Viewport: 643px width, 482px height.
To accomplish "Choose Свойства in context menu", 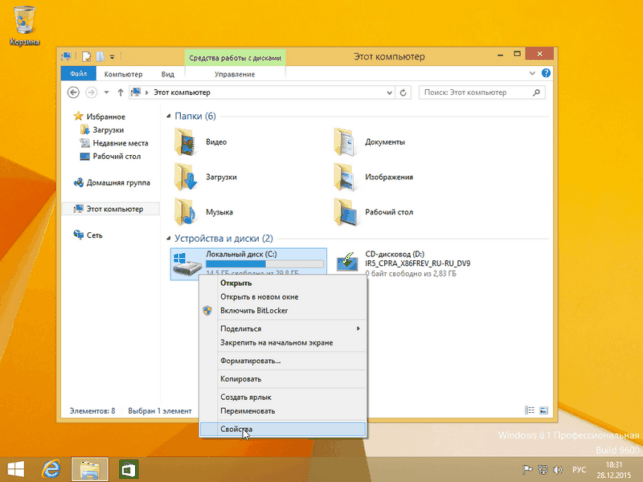I will click(283, 429).
